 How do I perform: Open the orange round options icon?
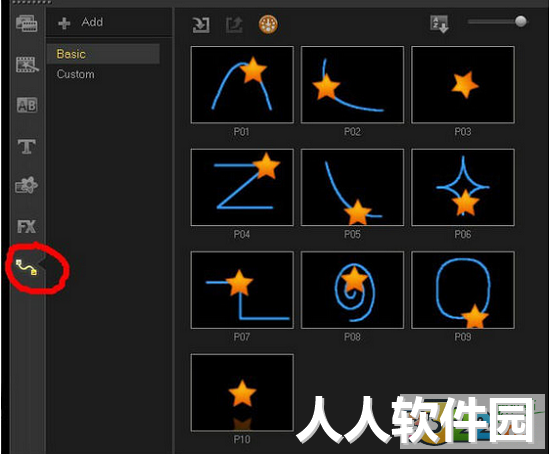[268, 25]
